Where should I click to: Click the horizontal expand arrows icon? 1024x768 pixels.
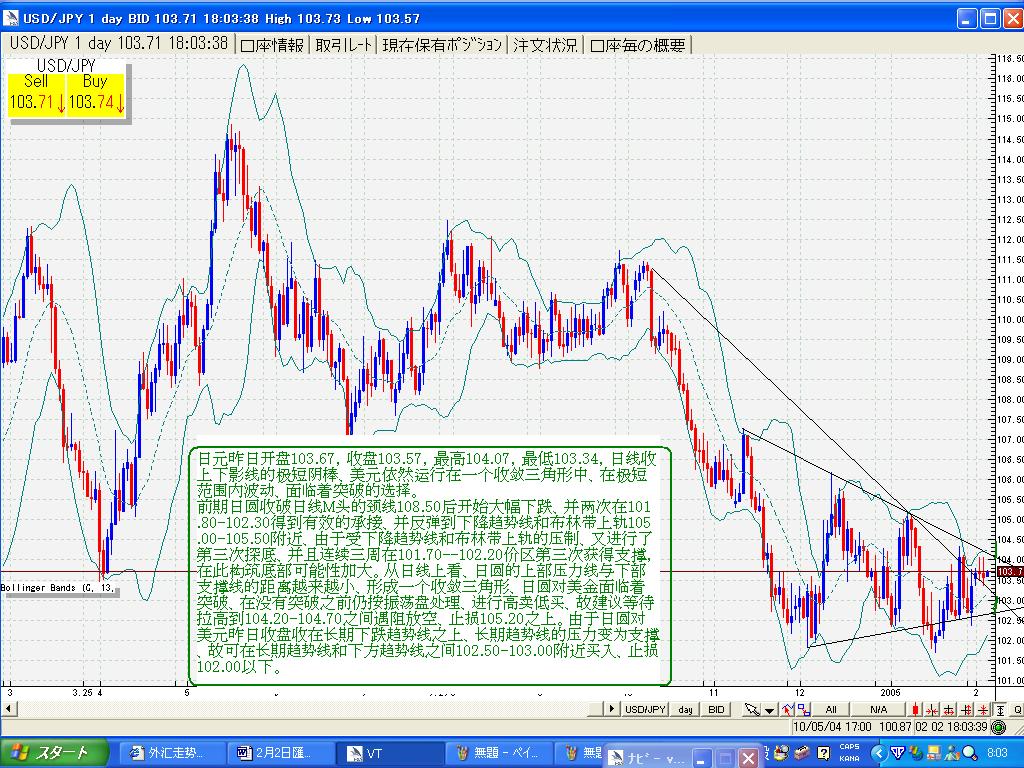point(949,709)
